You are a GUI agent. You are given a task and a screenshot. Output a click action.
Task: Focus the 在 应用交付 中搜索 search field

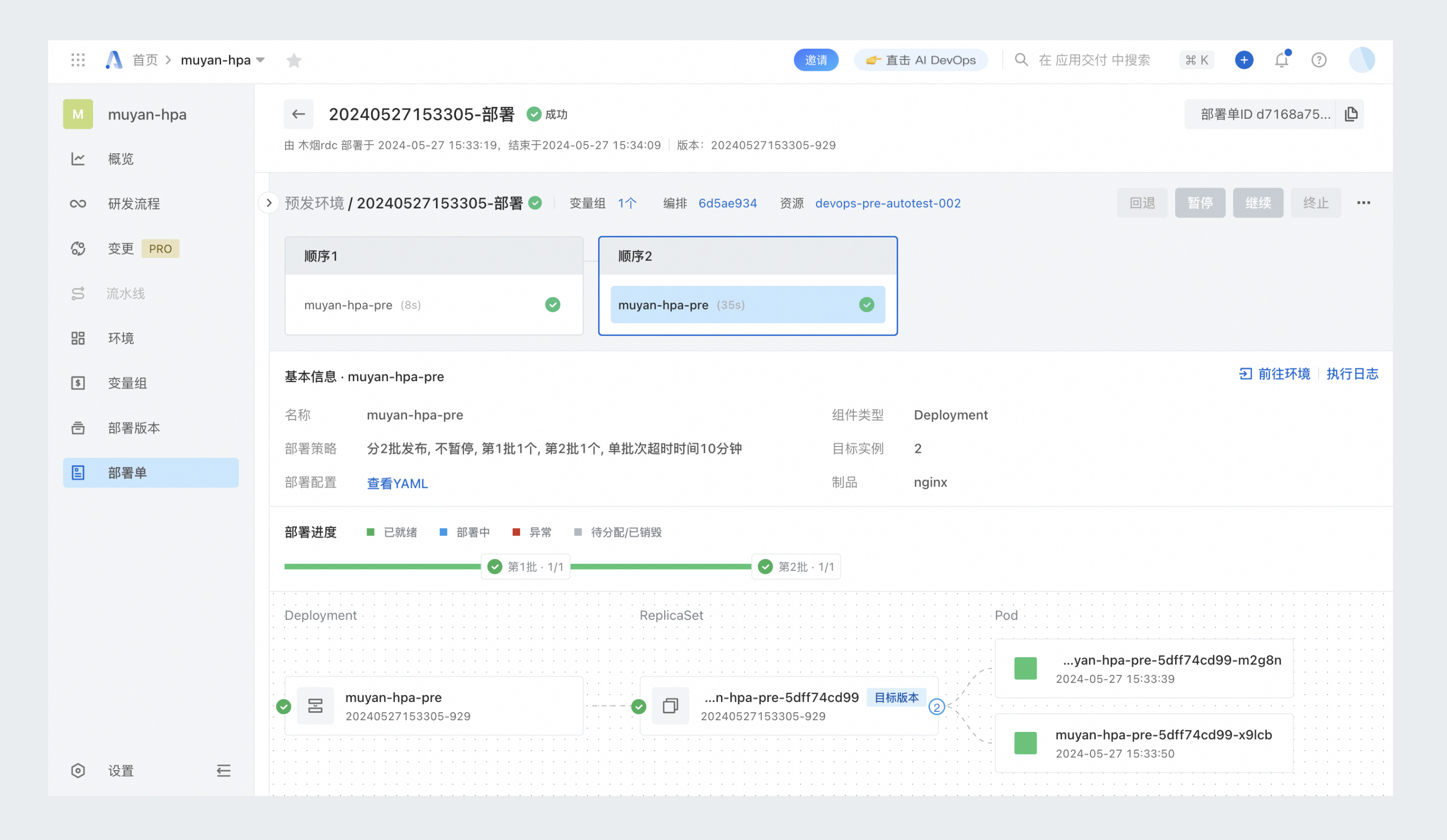(x=1094, y=59)
